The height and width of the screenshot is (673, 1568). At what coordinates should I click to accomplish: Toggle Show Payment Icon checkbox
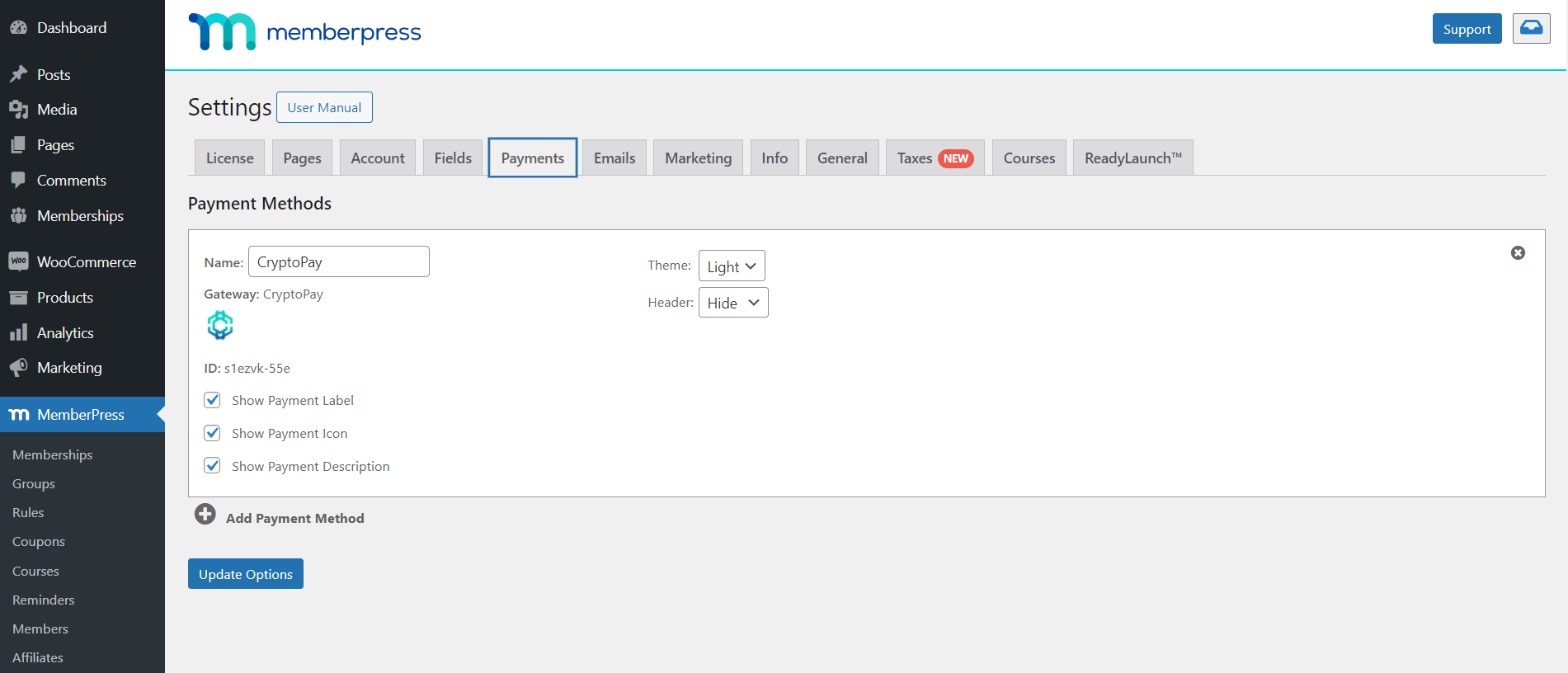[x=212, y=433]
